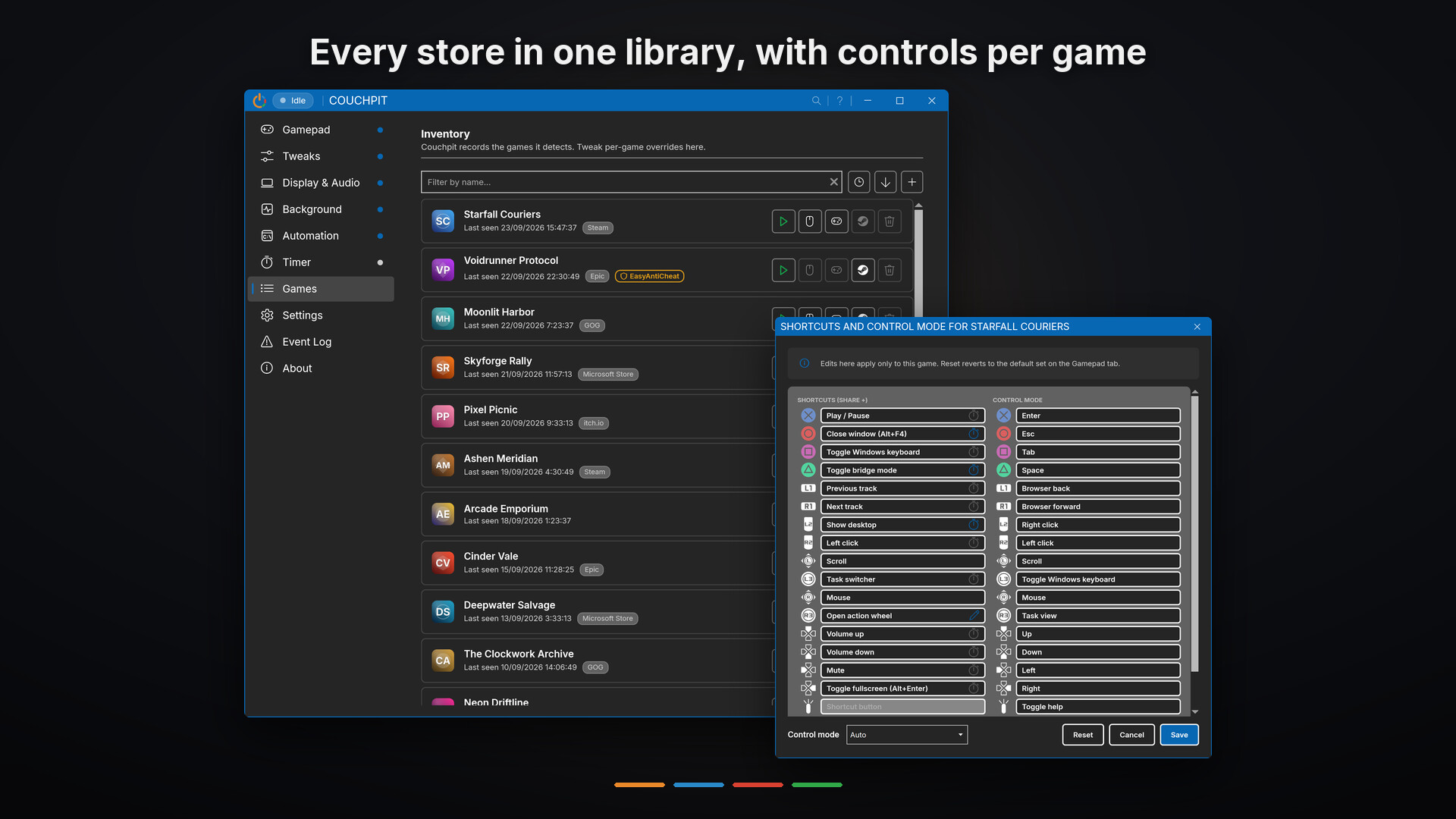Reset shortcuts to defaults
The image size is (1456, 819).
pos(1083,735)
